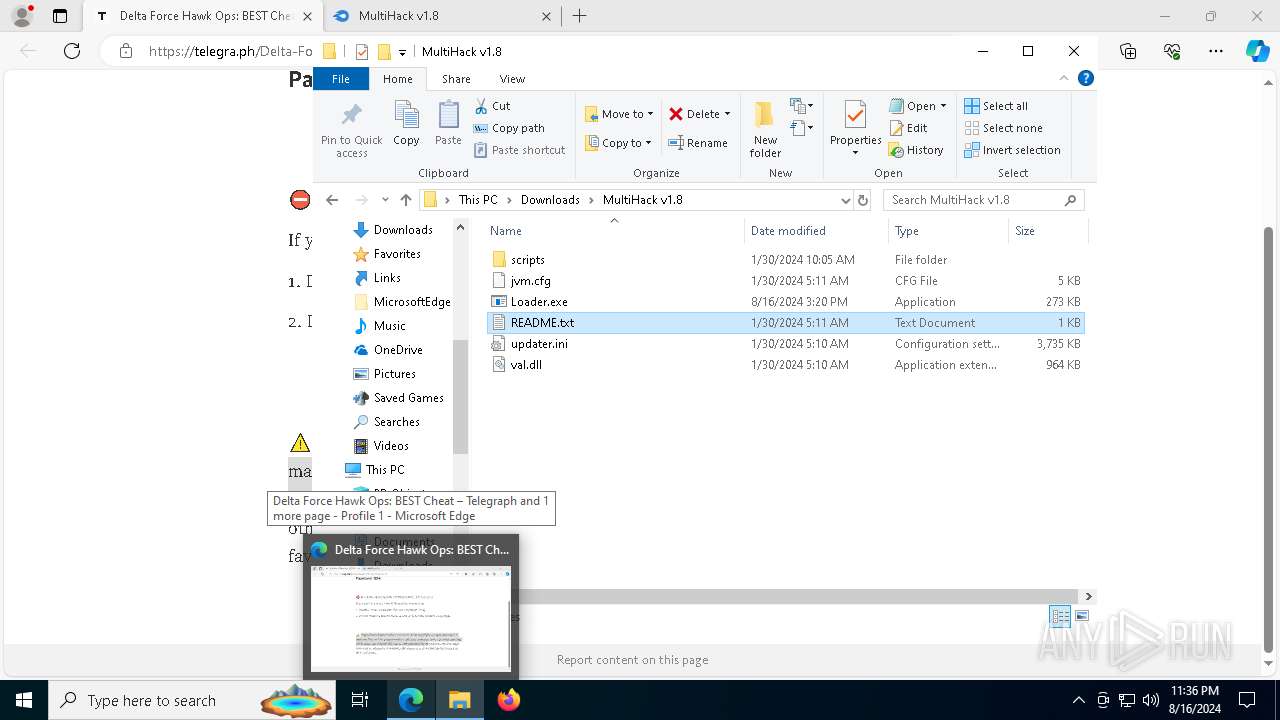Image resolution: width=1280 pixels, height=720 pixels.
Task: Refresh the Edge browser page
Action: (x=72, y=51)
